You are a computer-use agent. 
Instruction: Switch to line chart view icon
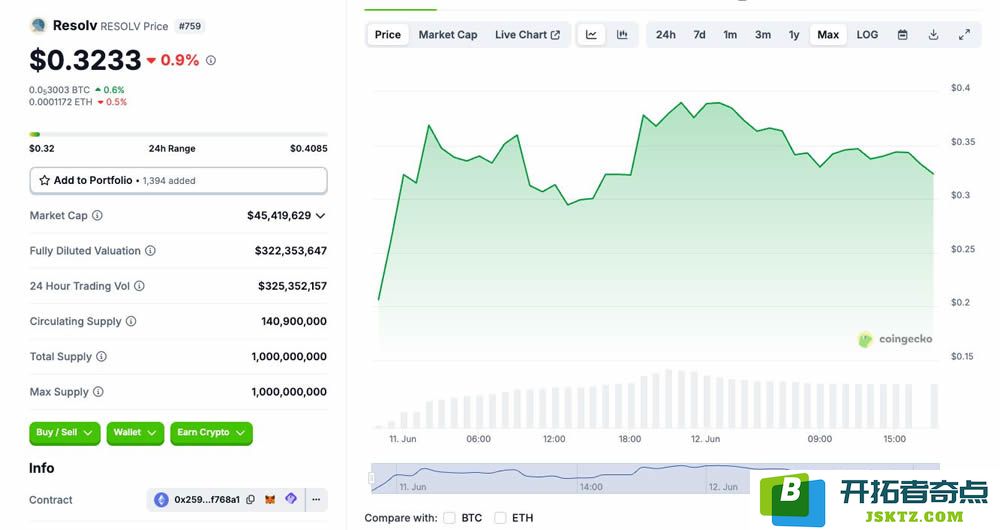tap(591, 34)
